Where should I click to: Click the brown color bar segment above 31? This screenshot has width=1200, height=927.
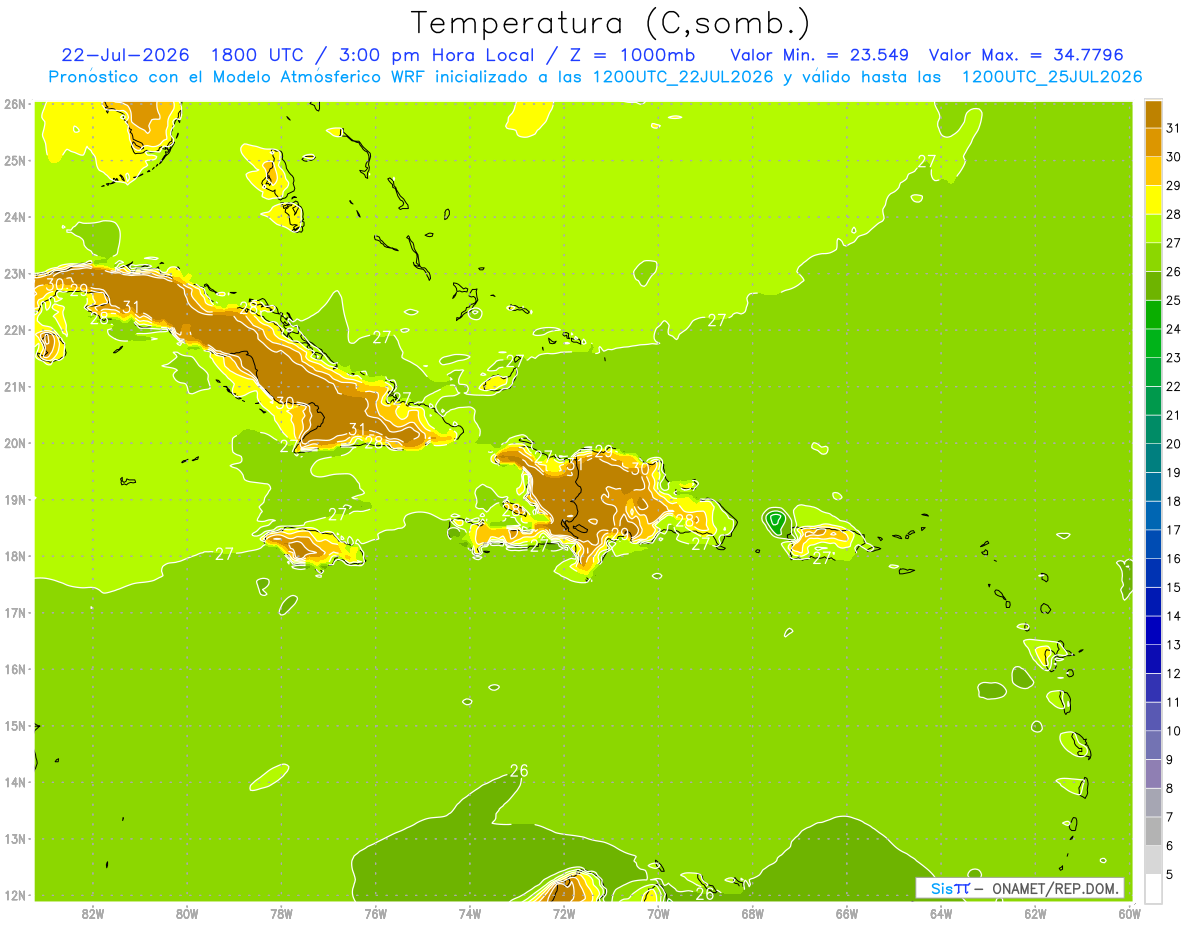tap(1153, 115)
